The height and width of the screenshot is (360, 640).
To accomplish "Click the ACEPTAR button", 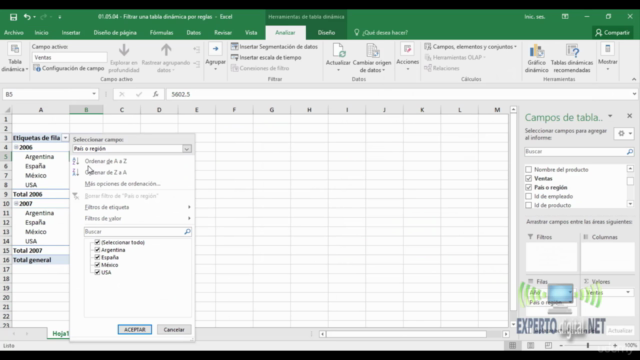I will coord(135,329).
